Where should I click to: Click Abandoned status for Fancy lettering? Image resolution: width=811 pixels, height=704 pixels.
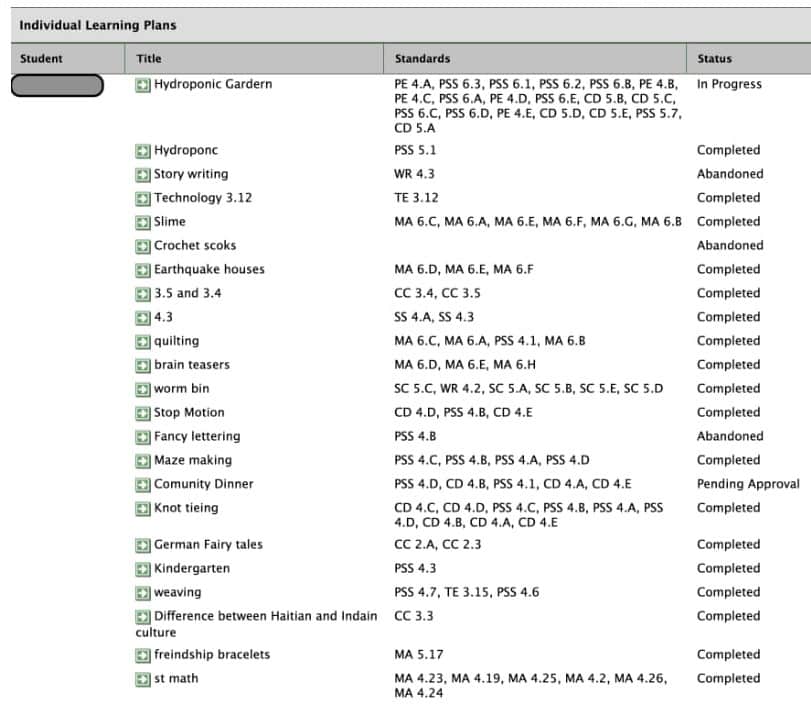730,436
